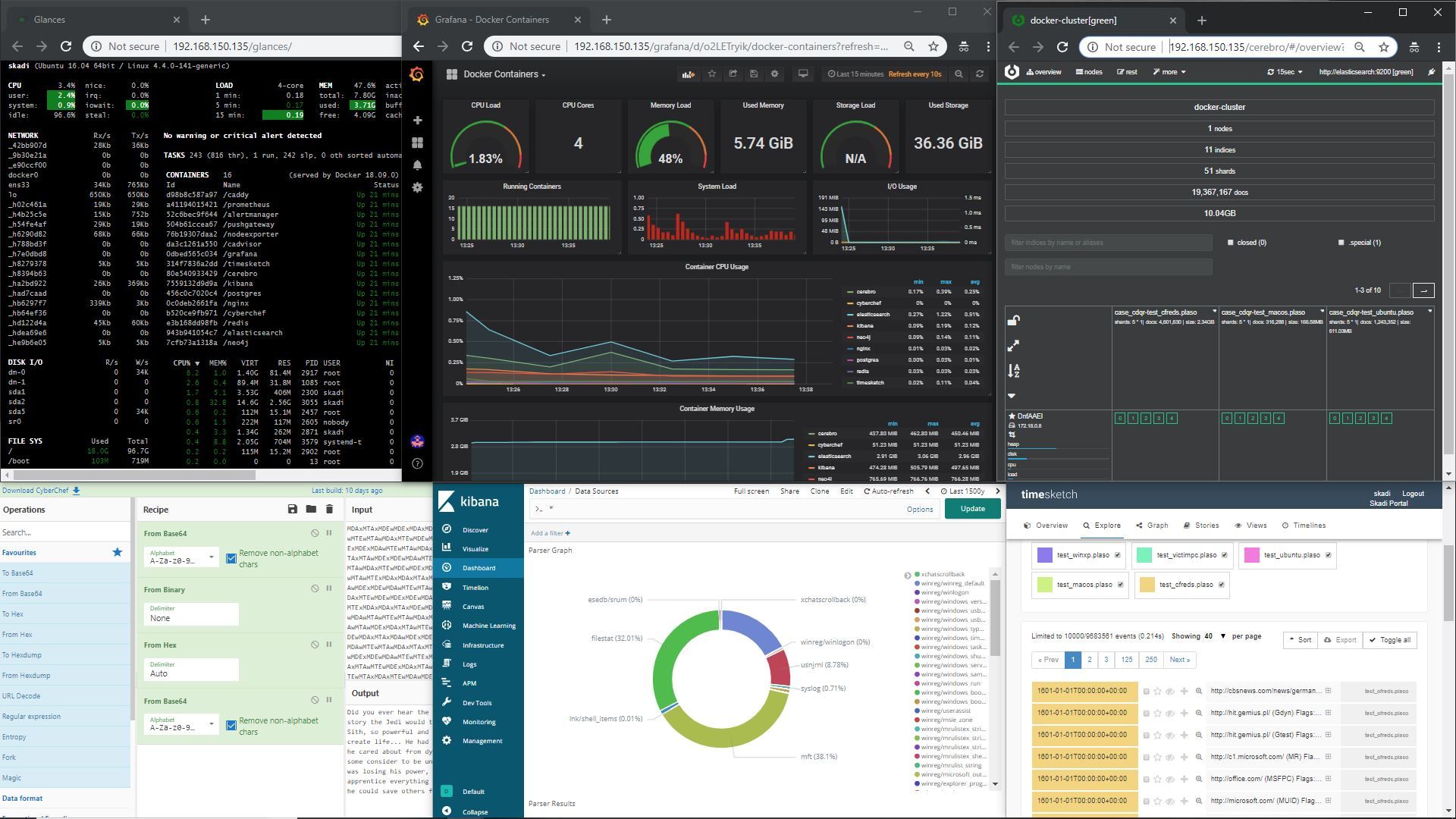
Task: Uncheck the test_winxp.plaso timeline checkbox
Action: pos(1117,555)
